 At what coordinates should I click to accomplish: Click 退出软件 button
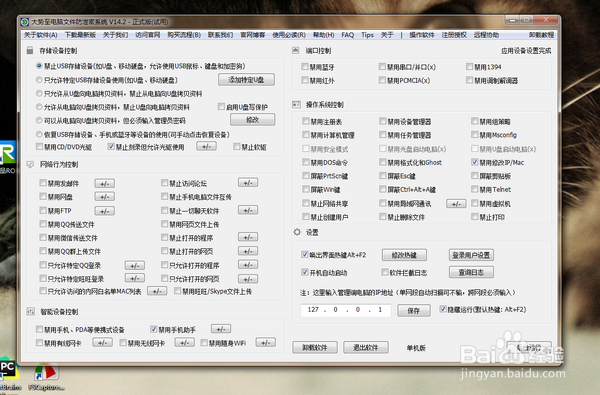[x=365, y=348]
